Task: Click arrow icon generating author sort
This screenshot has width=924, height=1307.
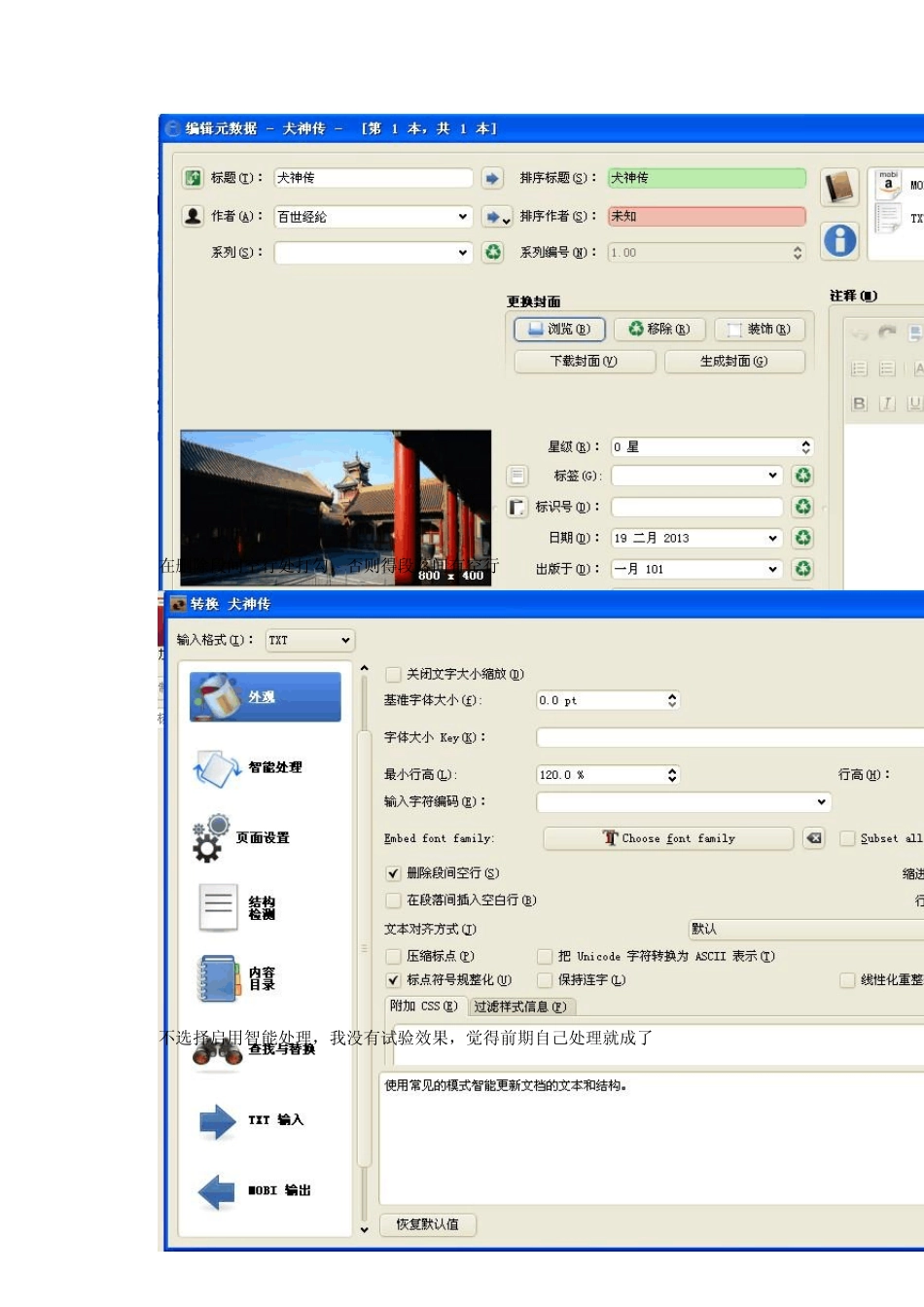Action: (497, 216)
